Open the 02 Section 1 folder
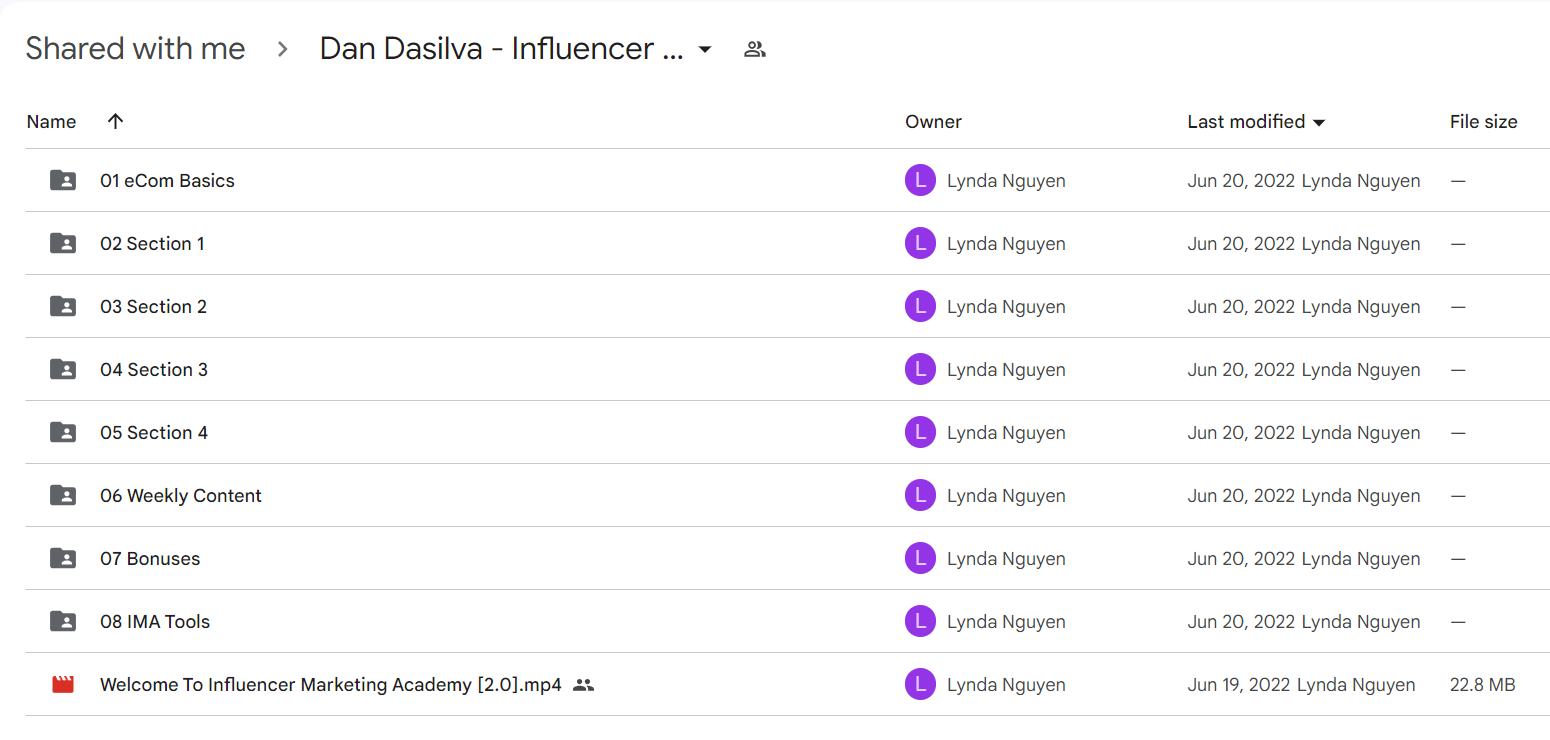 click(x=152, y=244)
